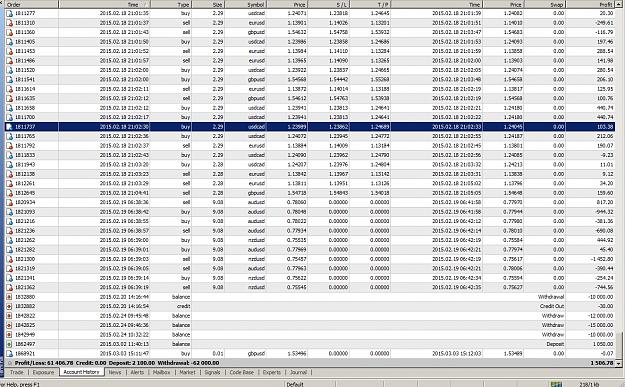This screenshot has width=625, height=387.
Task: Click the Time column header with sort arrow
Action: (104, 4)
